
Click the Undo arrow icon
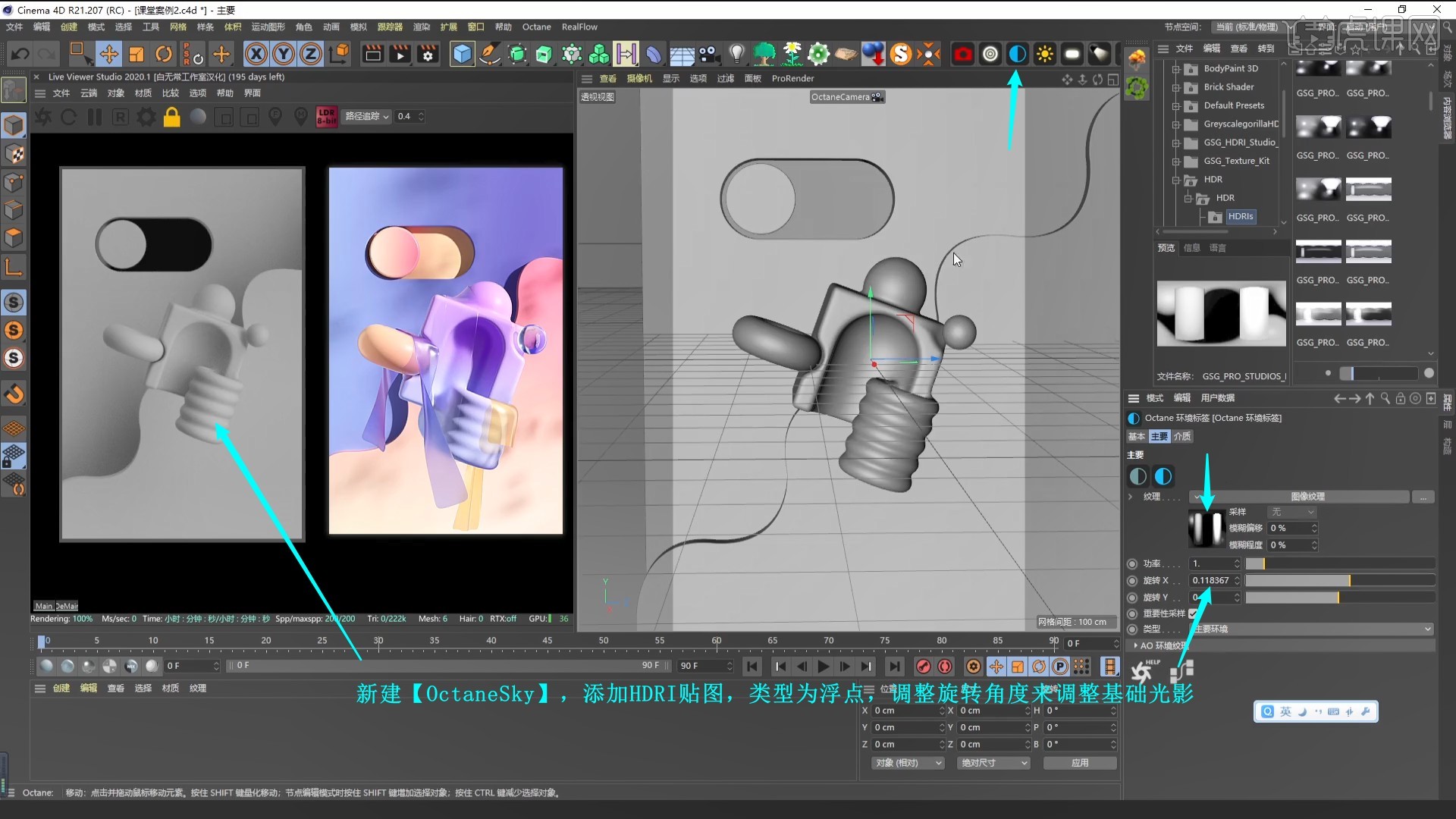(20, 54)
